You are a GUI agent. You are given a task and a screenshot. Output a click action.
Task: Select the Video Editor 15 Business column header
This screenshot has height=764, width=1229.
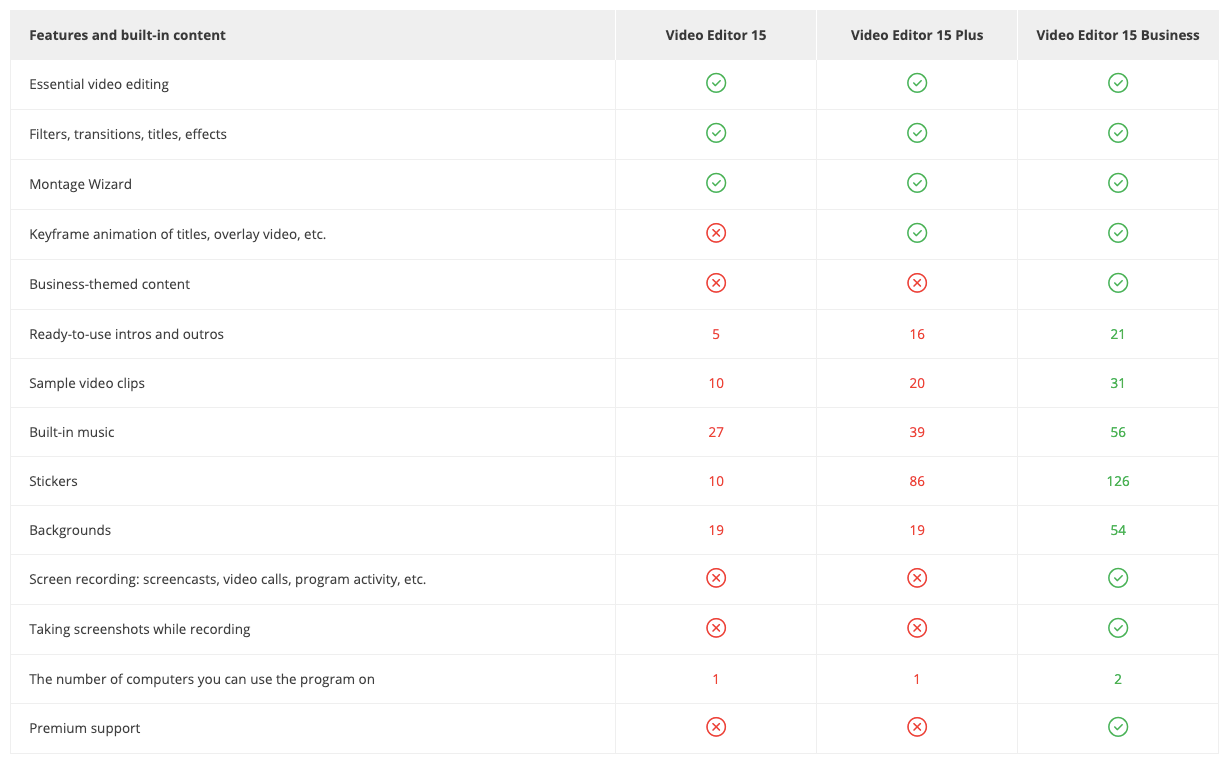[x=1117, y=35]
